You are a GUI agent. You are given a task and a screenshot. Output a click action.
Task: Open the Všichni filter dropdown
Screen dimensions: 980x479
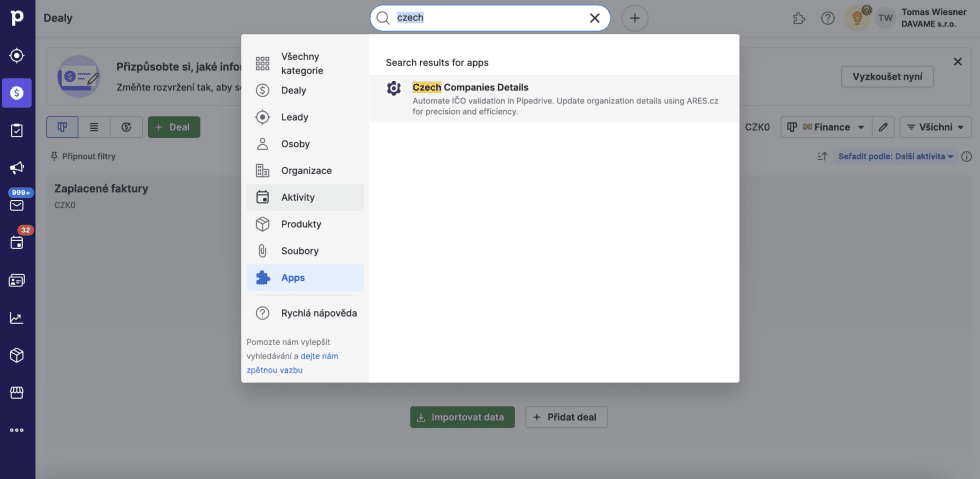point(936,127)
